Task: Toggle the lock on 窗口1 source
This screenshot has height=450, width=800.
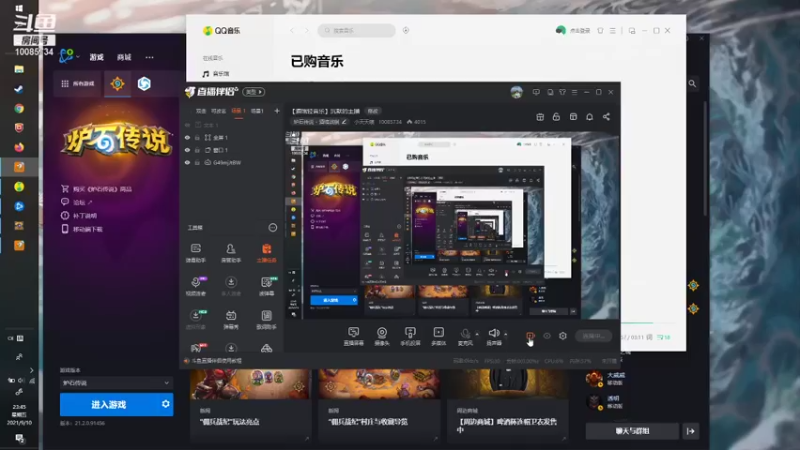Action: (x=197, y=150)
